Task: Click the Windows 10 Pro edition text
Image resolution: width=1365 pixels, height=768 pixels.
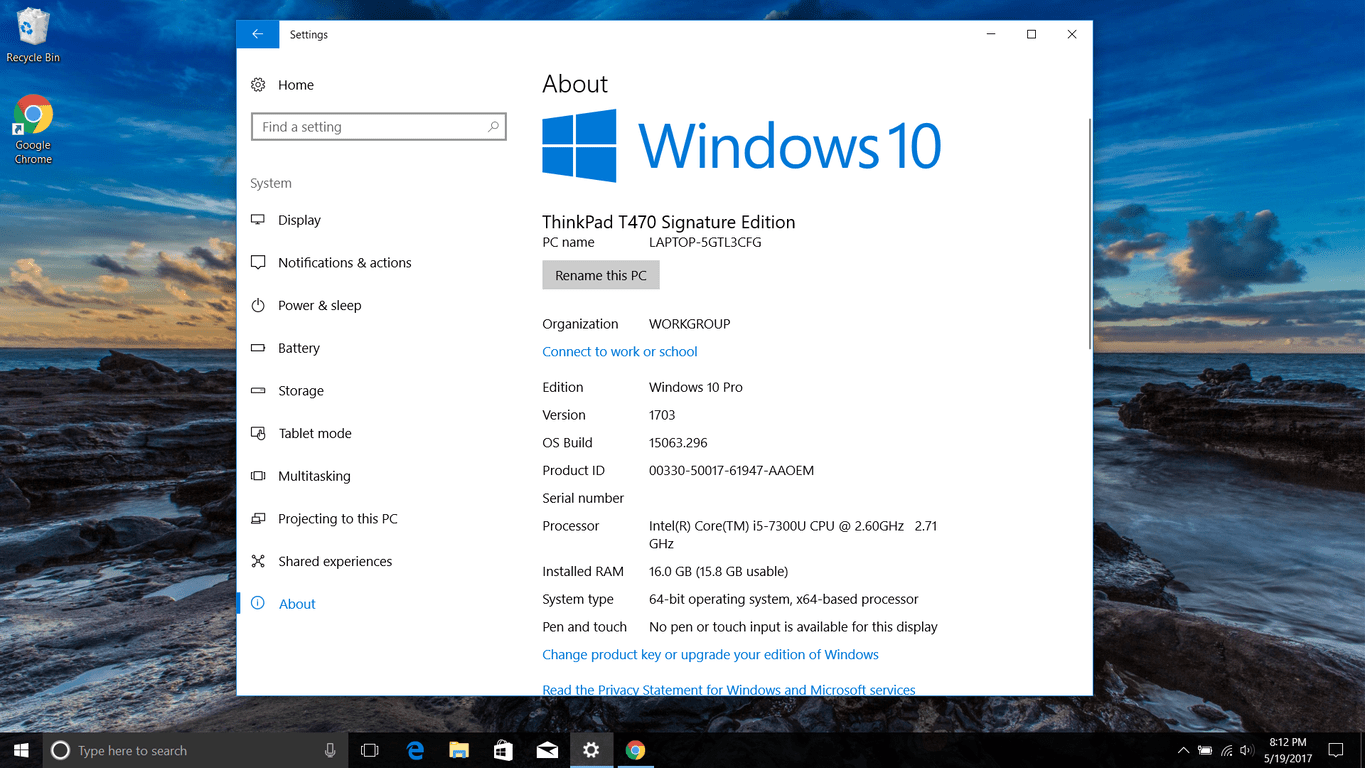Action: (696, 387)
